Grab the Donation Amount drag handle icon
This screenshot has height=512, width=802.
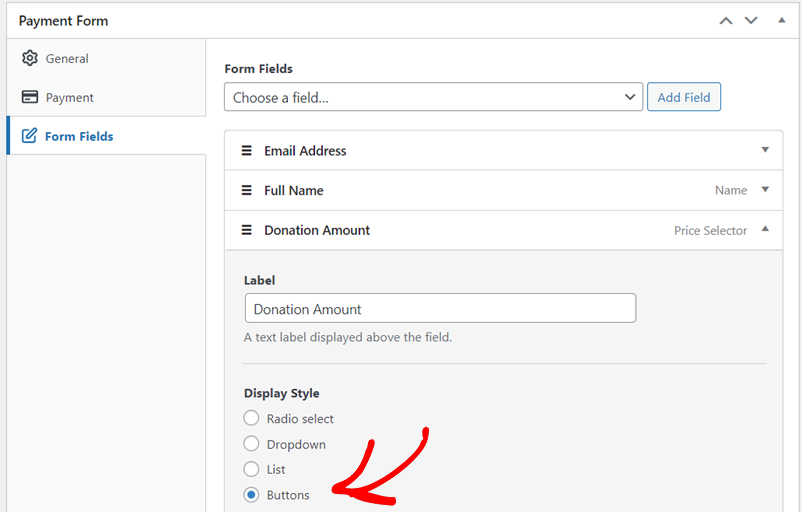pos(247,230)
